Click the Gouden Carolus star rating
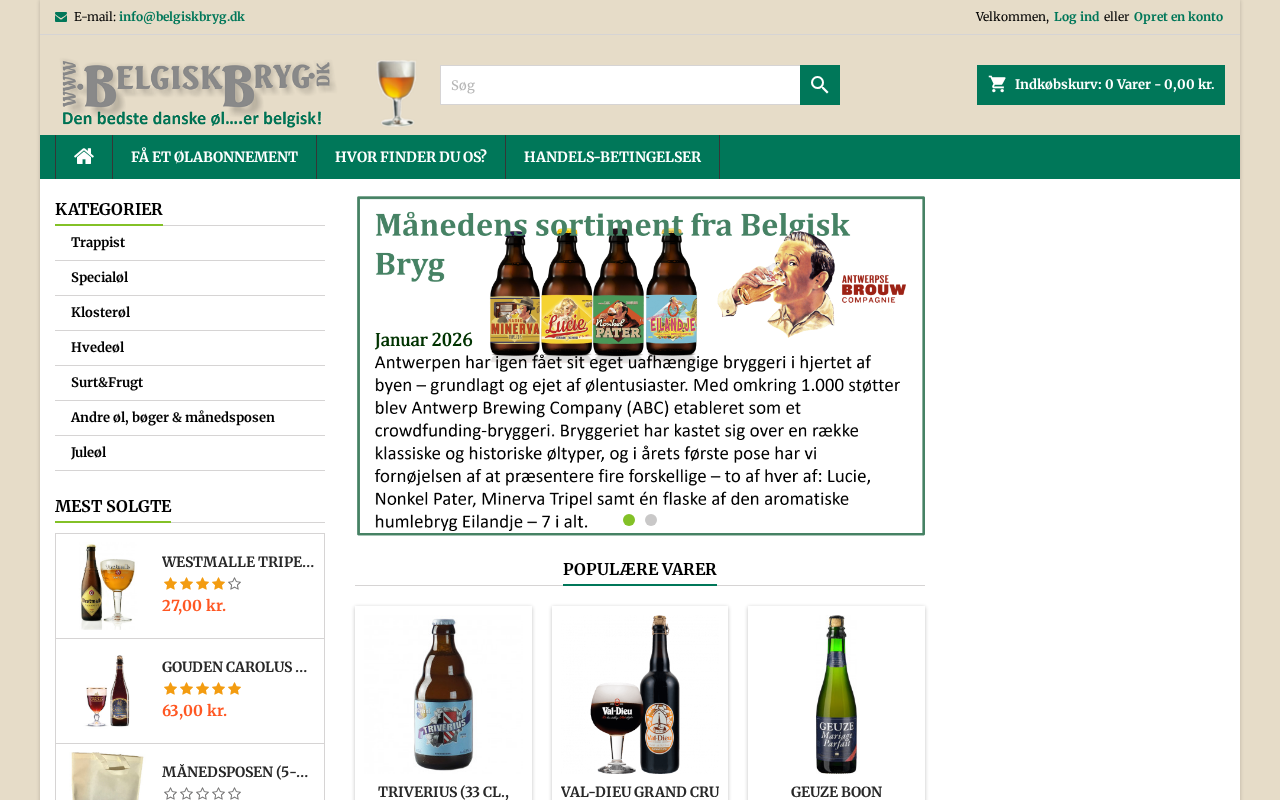 pos(202,689)
